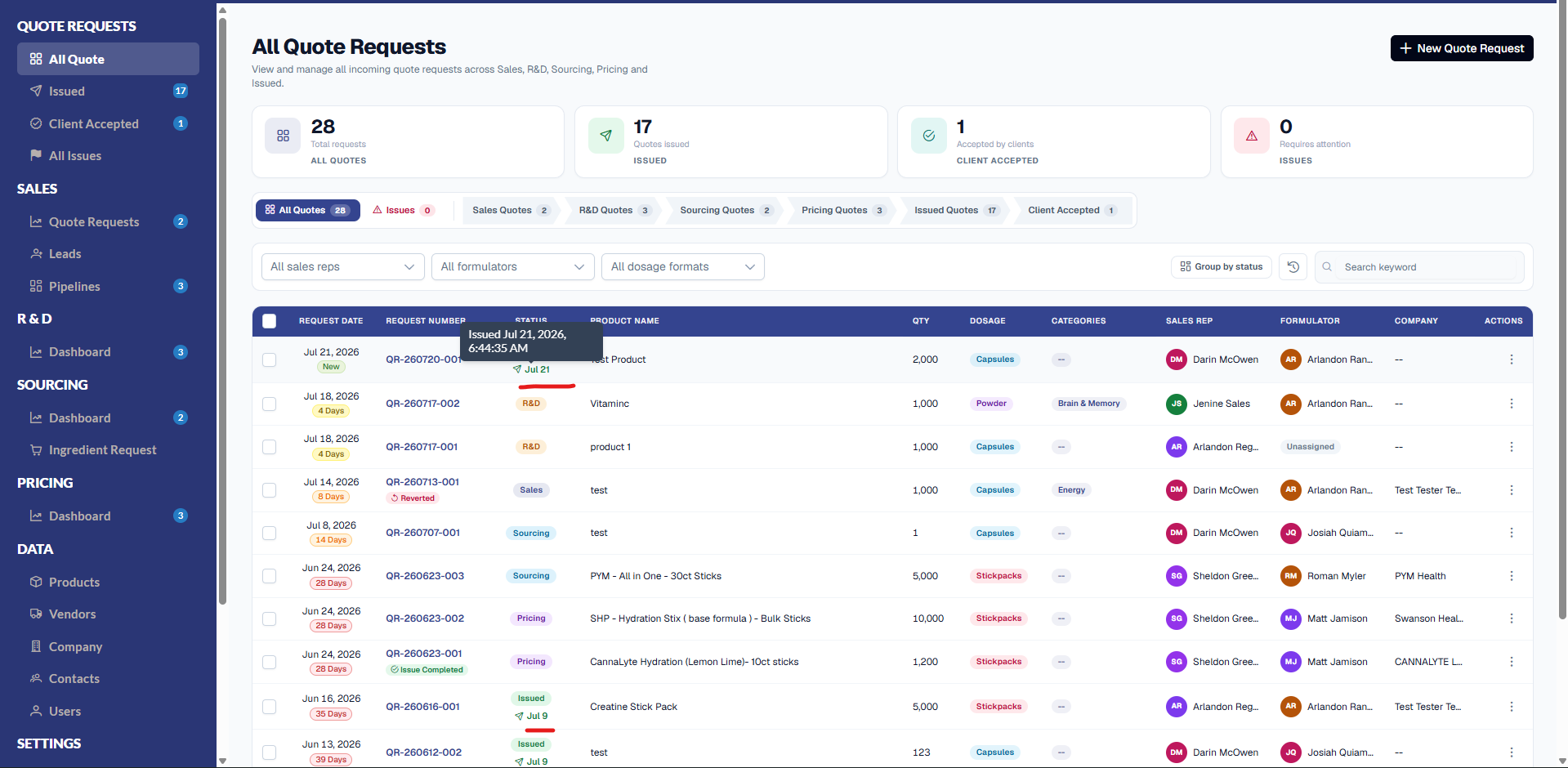Open actions menu for QR-260720-001 row
This screenshot has height=768, width=1568.
1512,359
